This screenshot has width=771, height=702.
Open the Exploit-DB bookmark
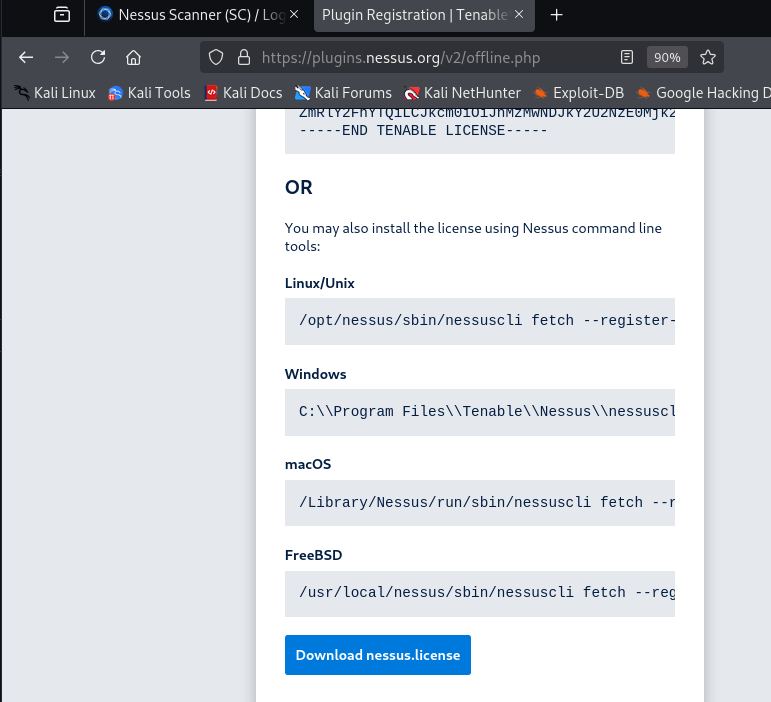coord(580,93)
